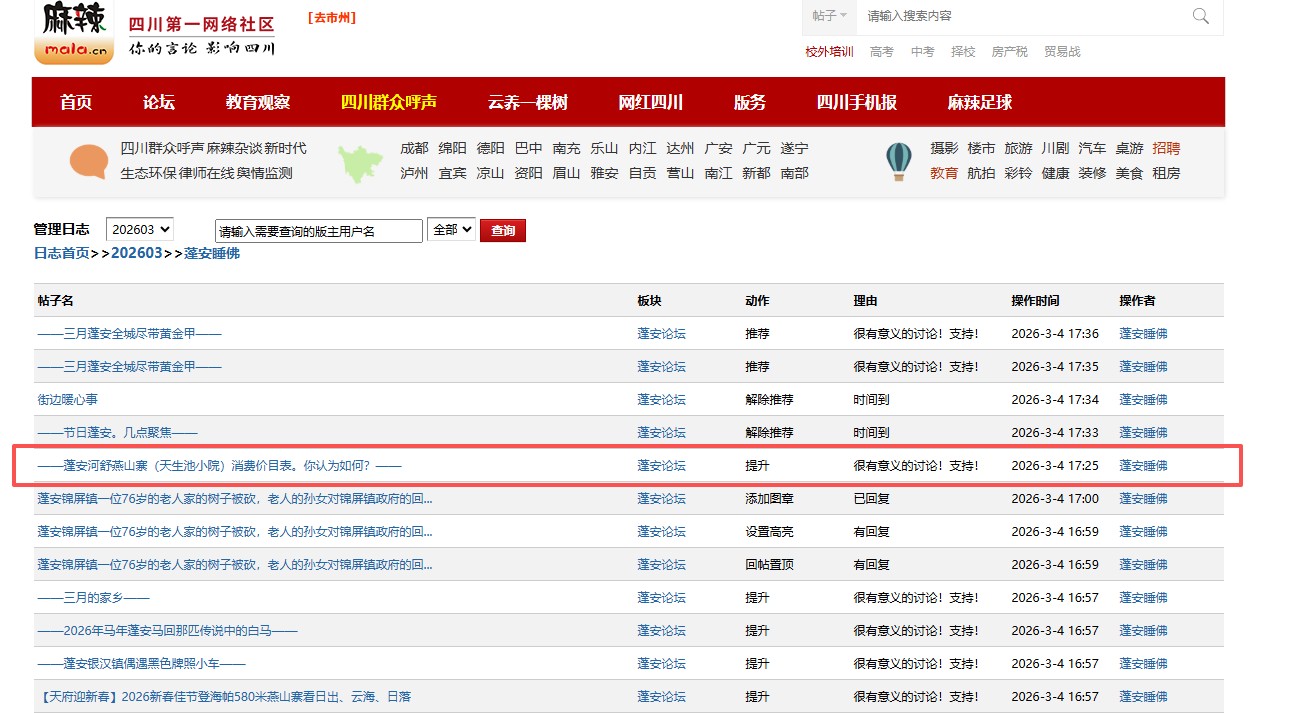1314x713 pixels.
Task: Click the green Sichuan map icon
Action: 361,162
